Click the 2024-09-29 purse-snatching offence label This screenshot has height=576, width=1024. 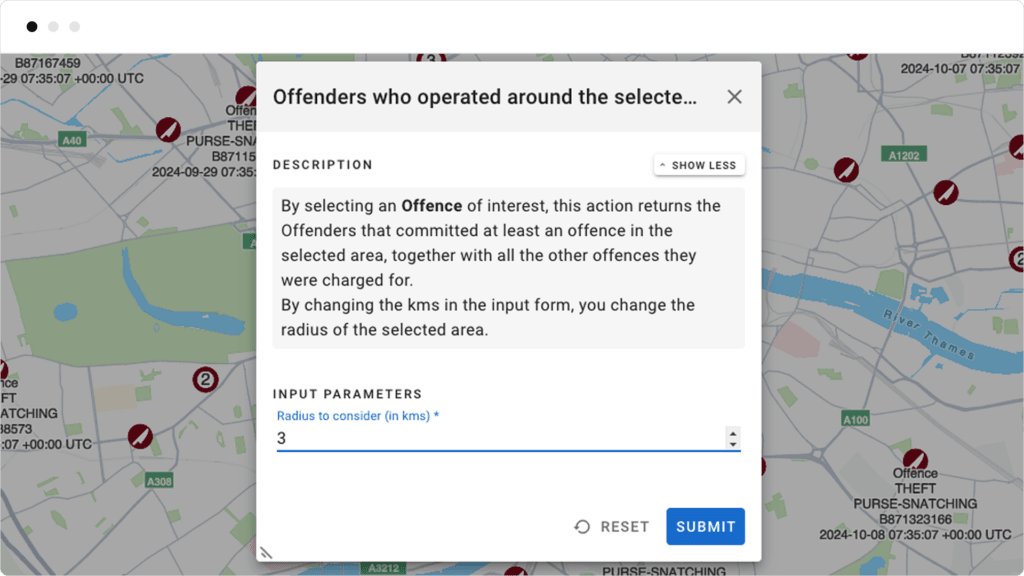pos(204,171)
